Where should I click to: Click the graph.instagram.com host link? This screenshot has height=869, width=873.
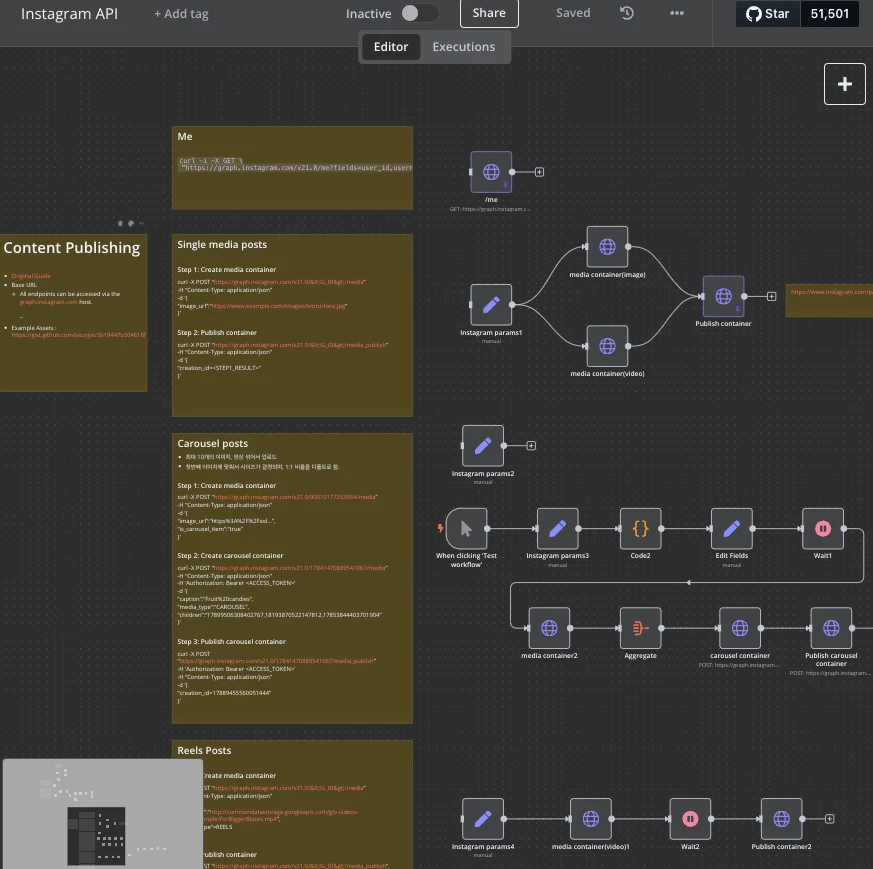tap(48, 302)
